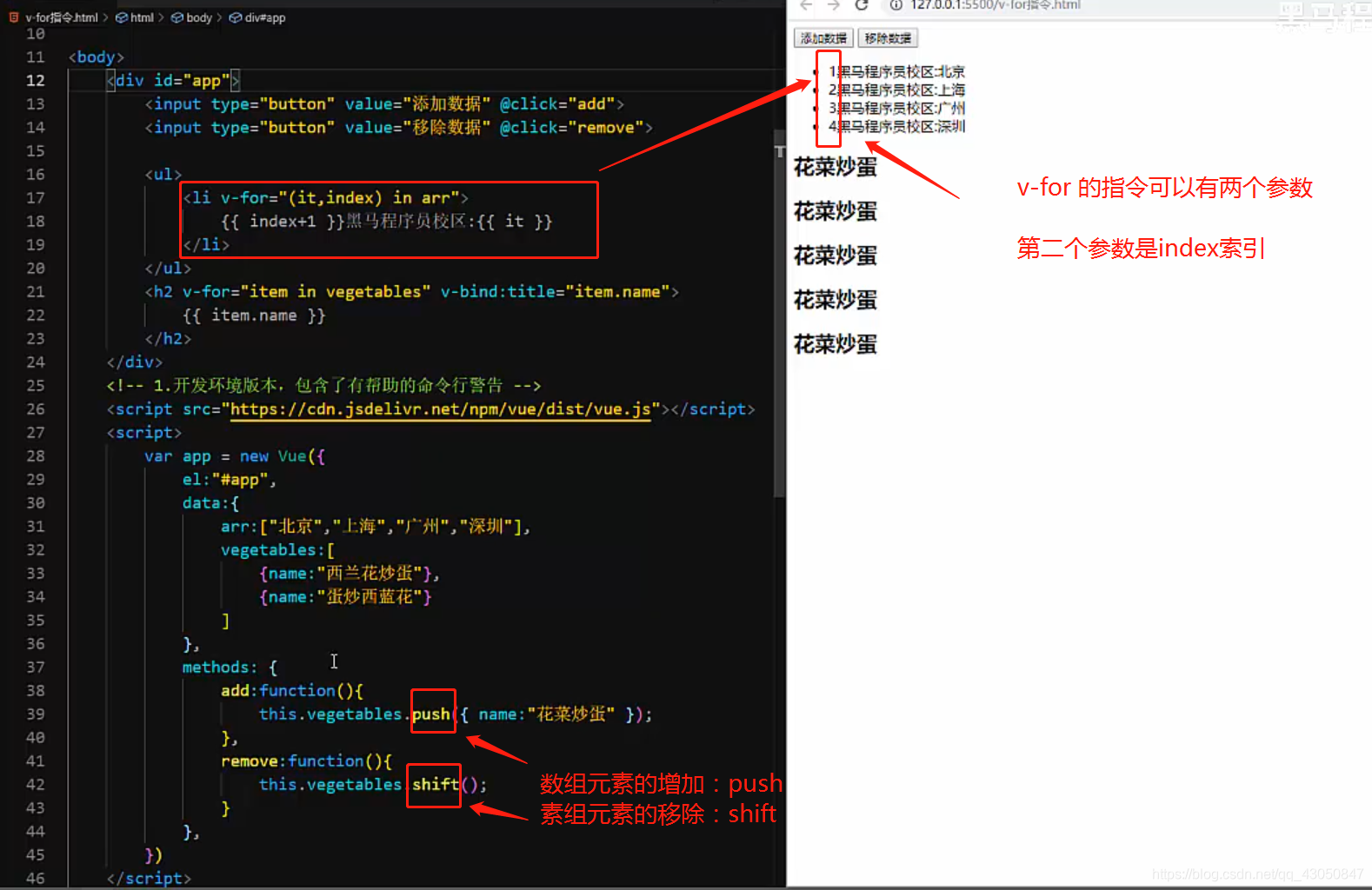This screenshot has height=890, width=1372.
Task: Click line number 39 in the gutter
Action: coord(35,714)
